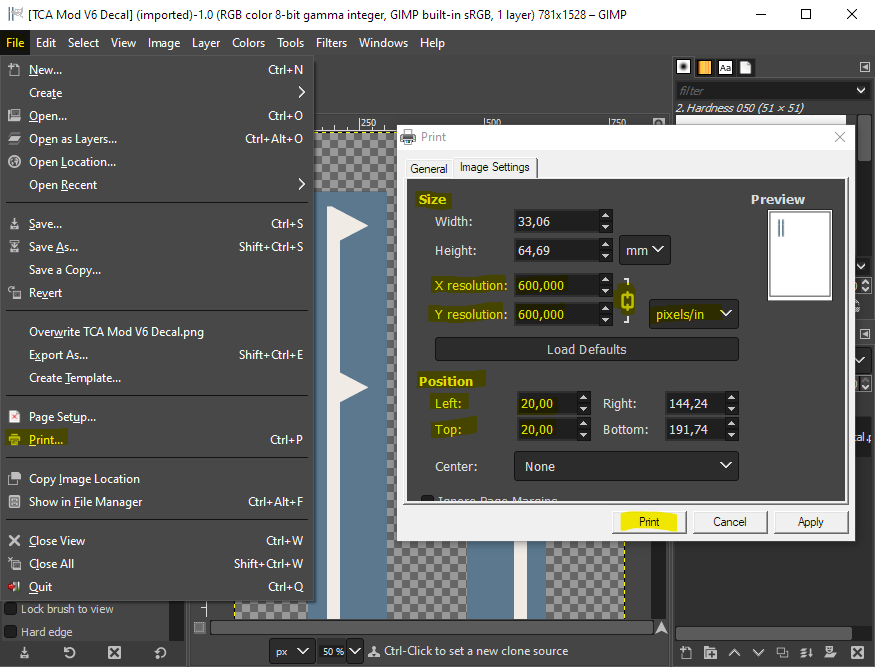Choose Print... from the File menu
The width and height of the screenshot is (875, 667).
tap(157, 440)
